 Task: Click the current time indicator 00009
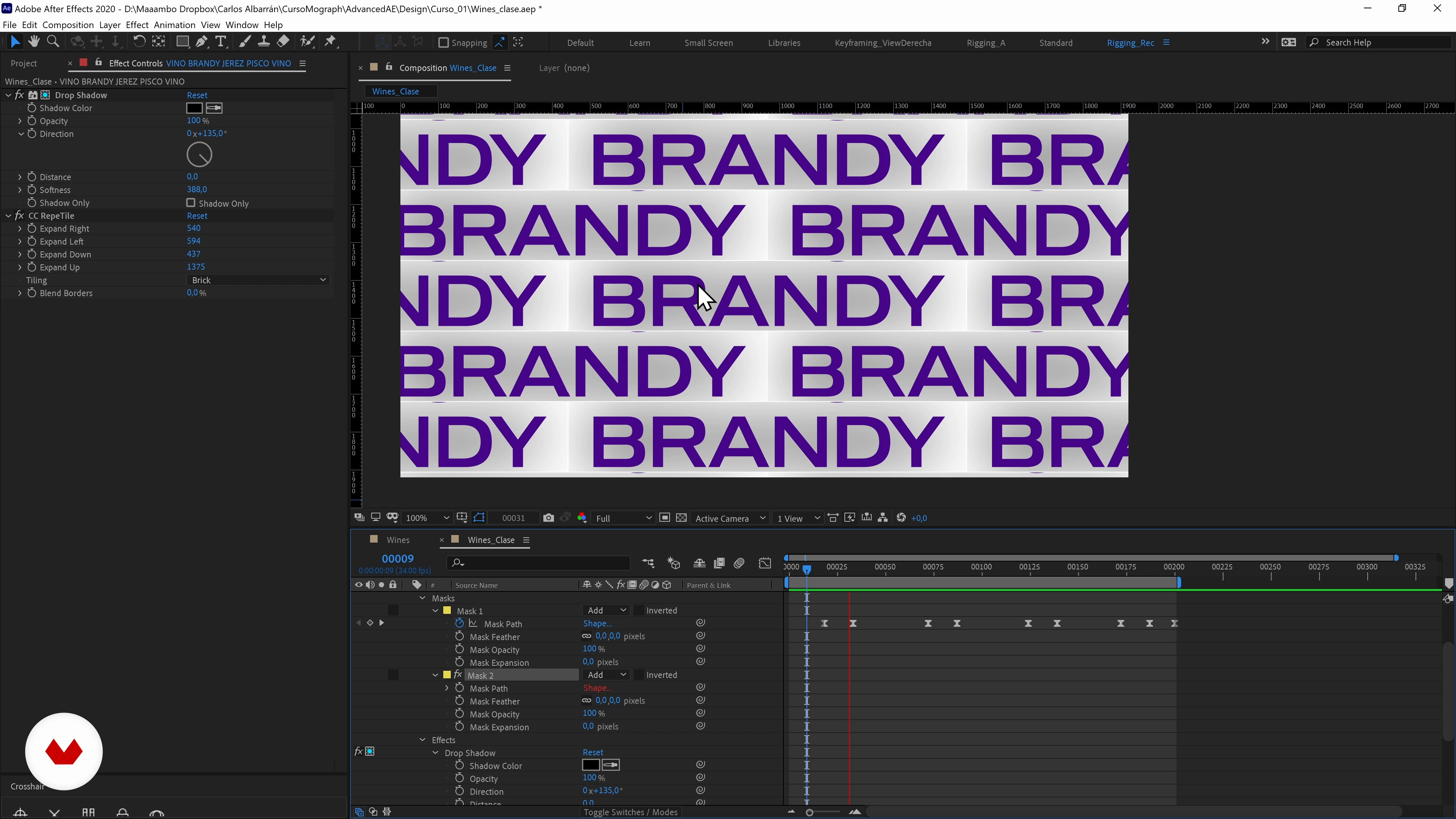[x=397, y=559]
